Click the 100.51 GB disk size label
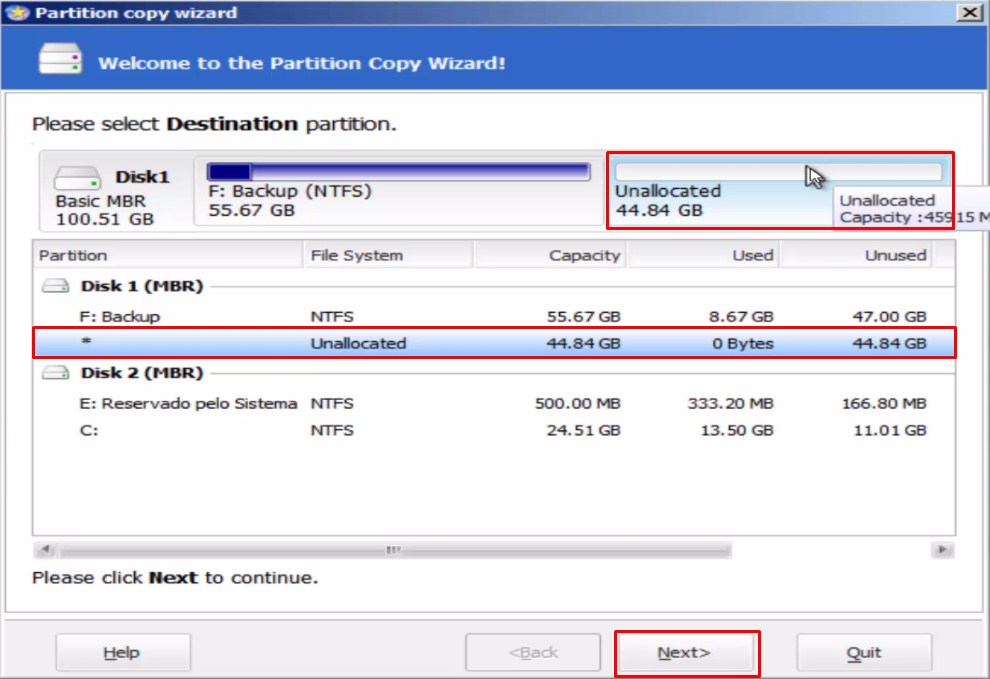 pyautogui.click(x=105, y=219)
